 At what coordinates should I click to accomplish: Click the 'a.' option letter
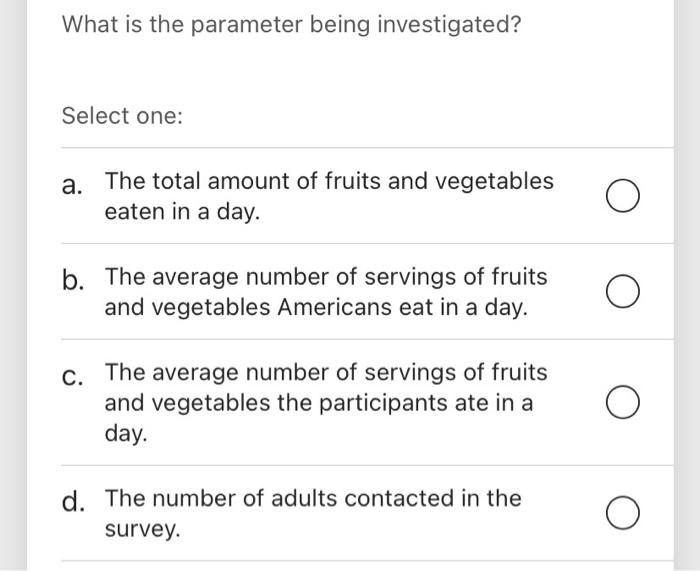point(72,185)
